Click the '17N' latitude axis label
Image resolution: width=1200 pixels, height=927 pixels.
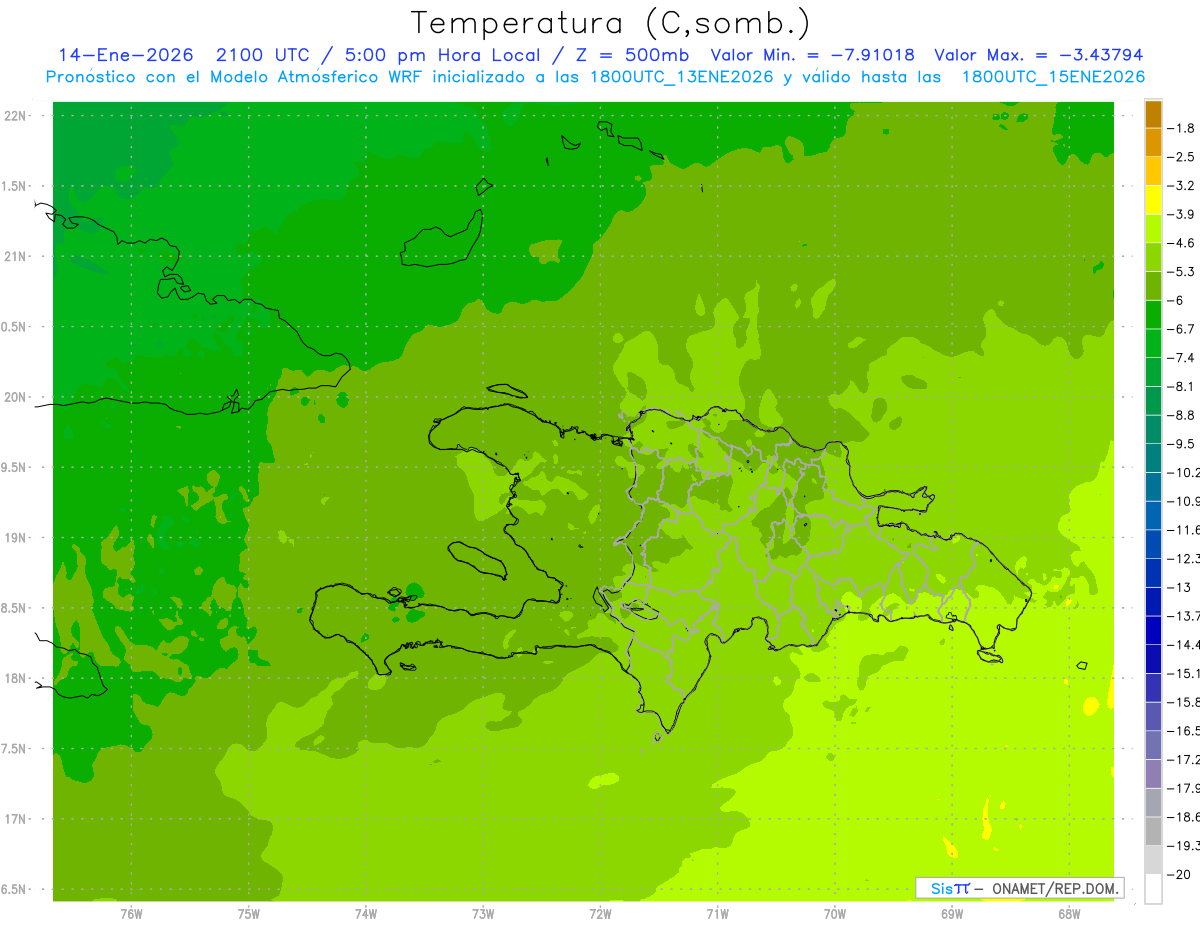click(15, 819)
